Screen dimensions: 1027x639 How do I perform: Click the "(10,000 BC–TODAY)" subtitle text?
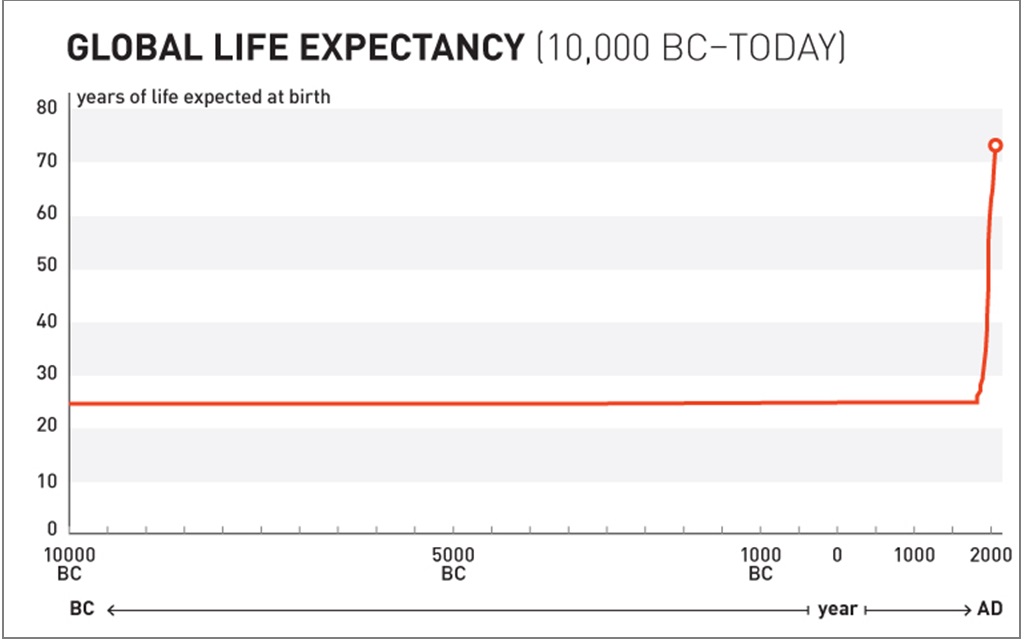(x=690, y=48)
